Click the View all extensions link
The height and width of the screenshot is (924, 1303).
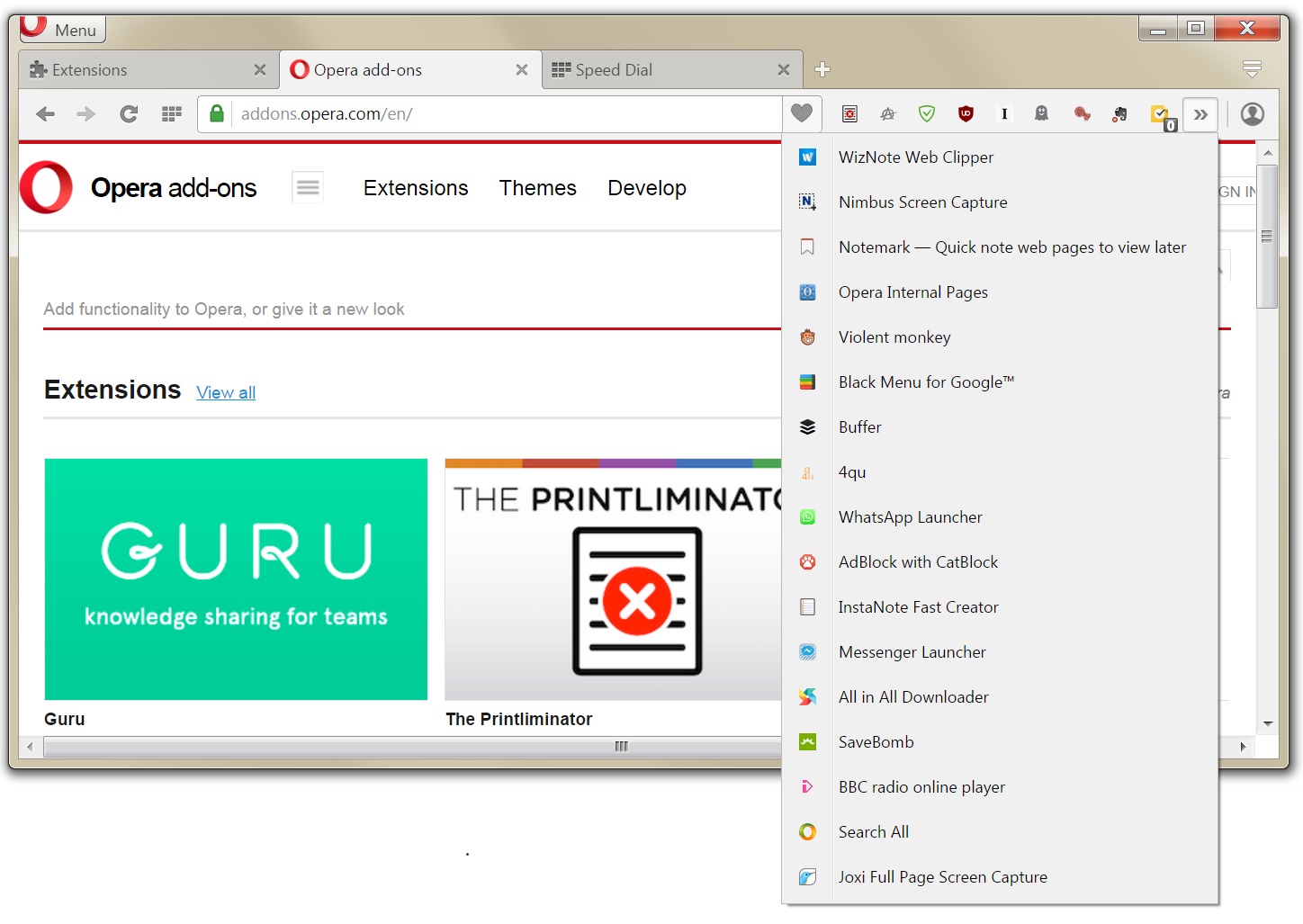pos(226,392)
